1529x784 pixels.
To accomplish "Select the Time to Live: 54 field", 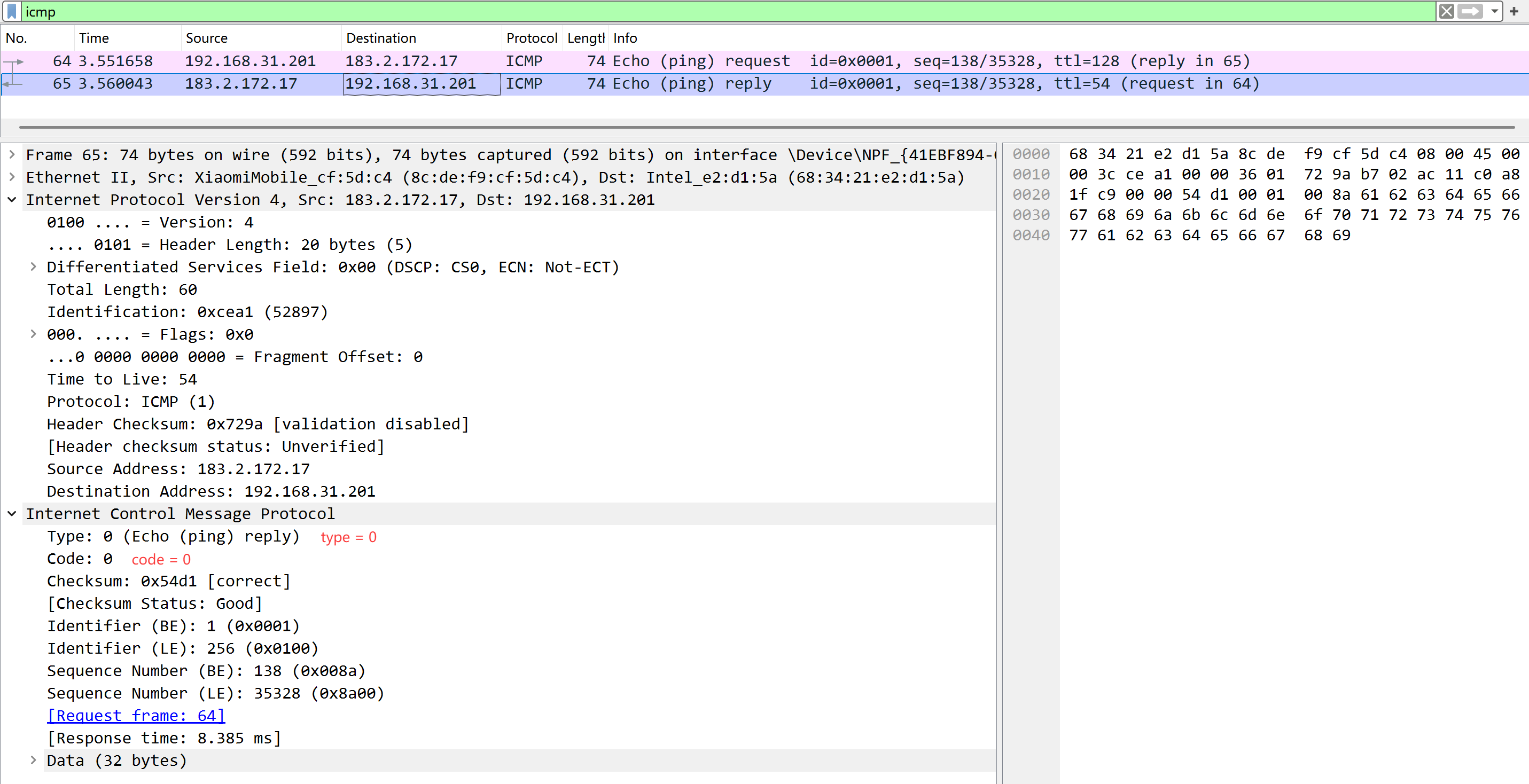I will (x=122, y=379).
